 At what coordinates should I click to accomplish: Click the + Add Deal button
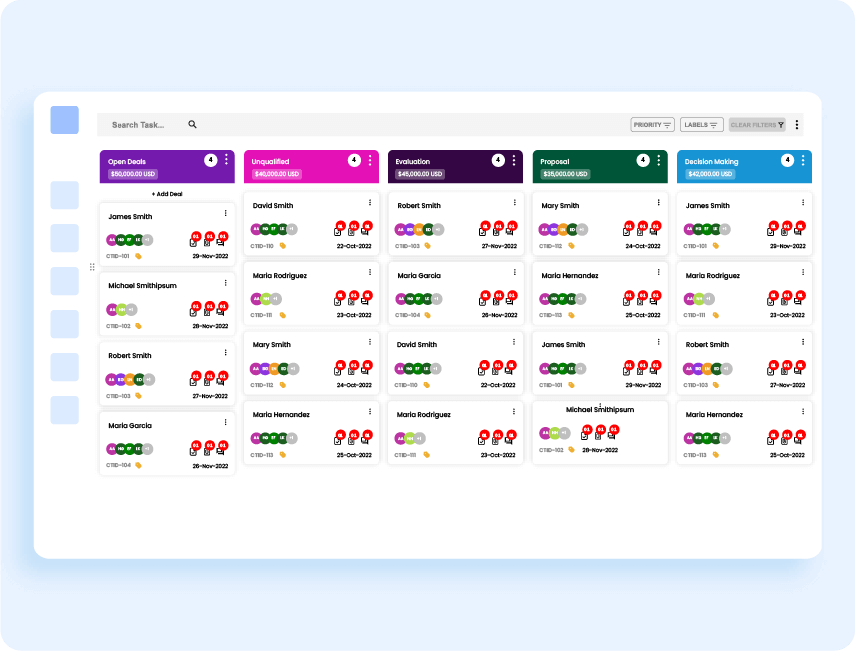167,194
